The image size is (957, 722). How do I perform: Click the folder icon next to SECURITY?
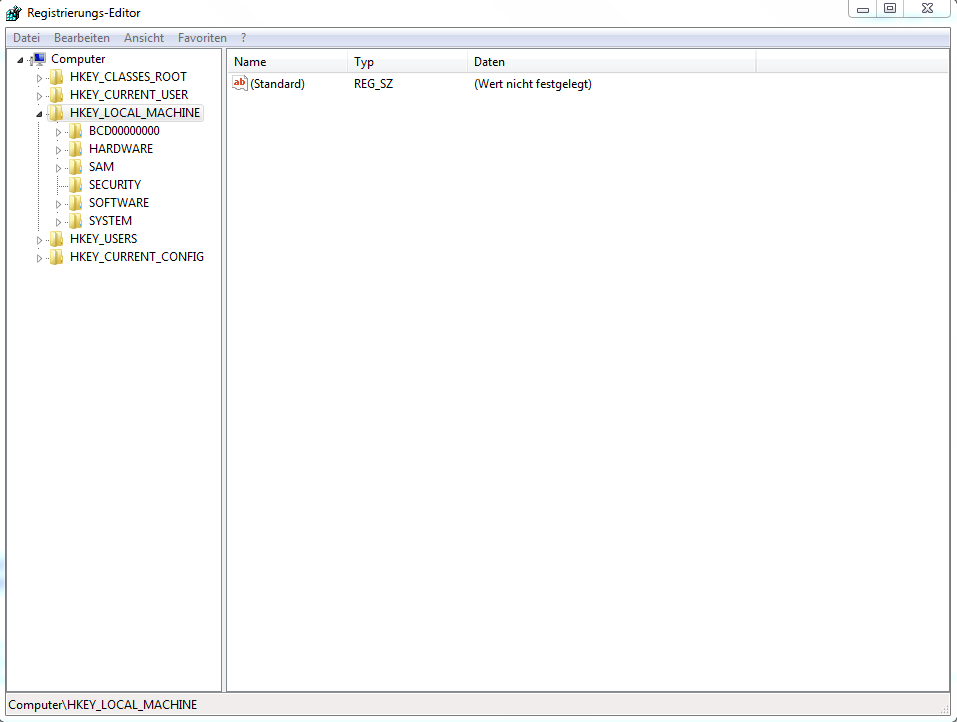[75, 184]
